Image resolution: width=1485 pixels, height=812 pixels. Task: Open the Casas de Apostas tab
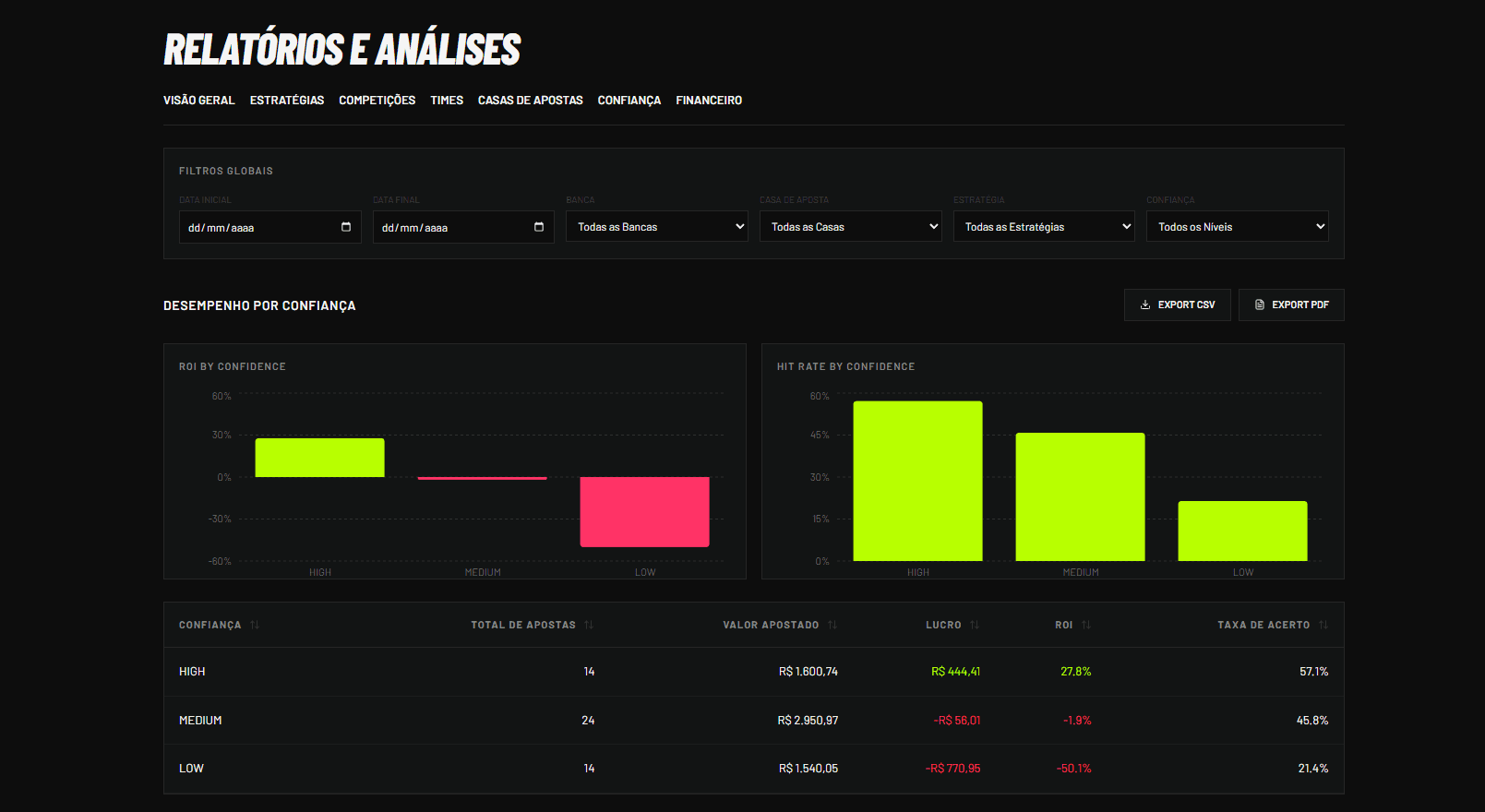coord(531,101)
